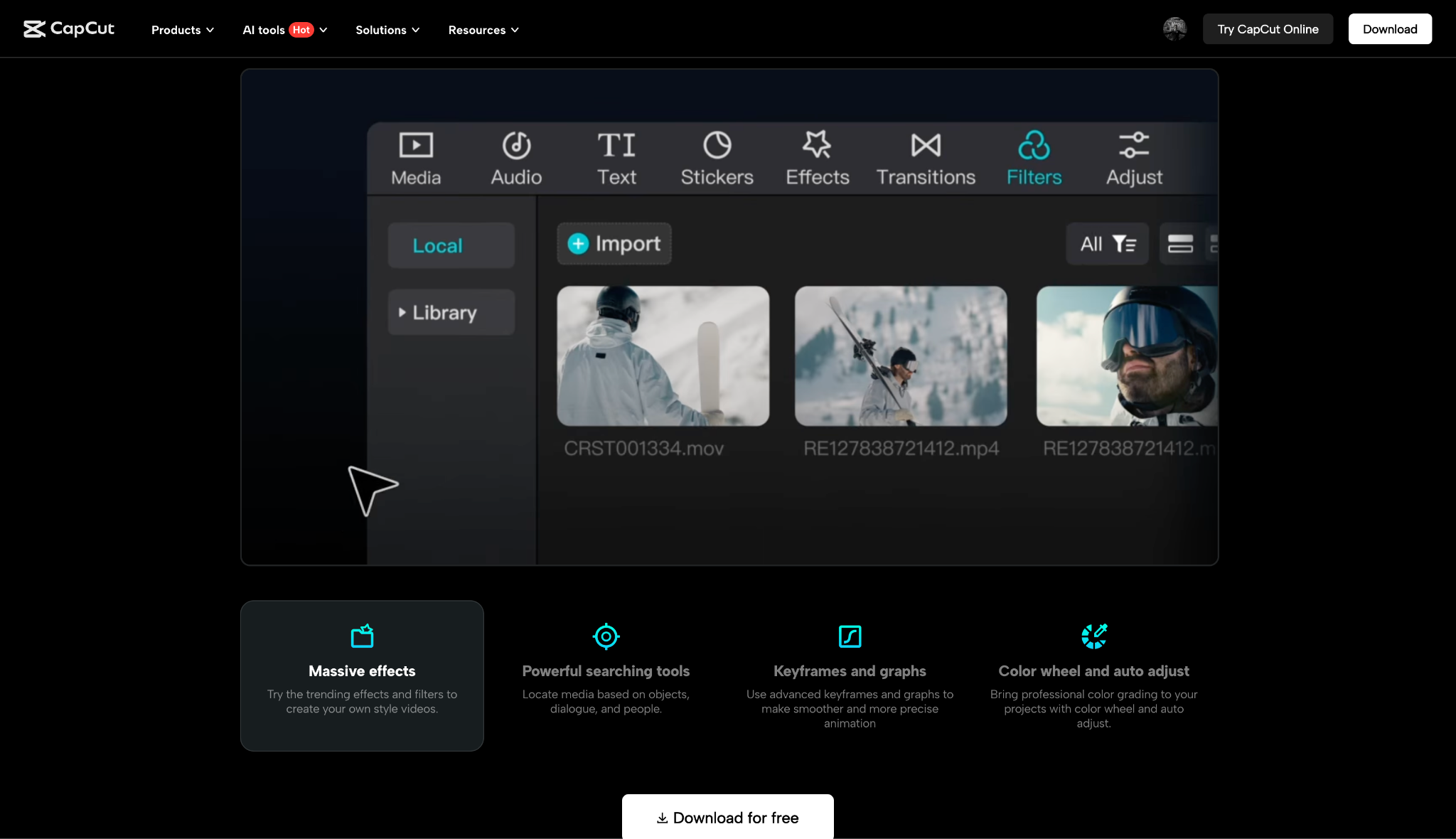
Task: Switch to the Filters tab
Action: coord(1033,156)
